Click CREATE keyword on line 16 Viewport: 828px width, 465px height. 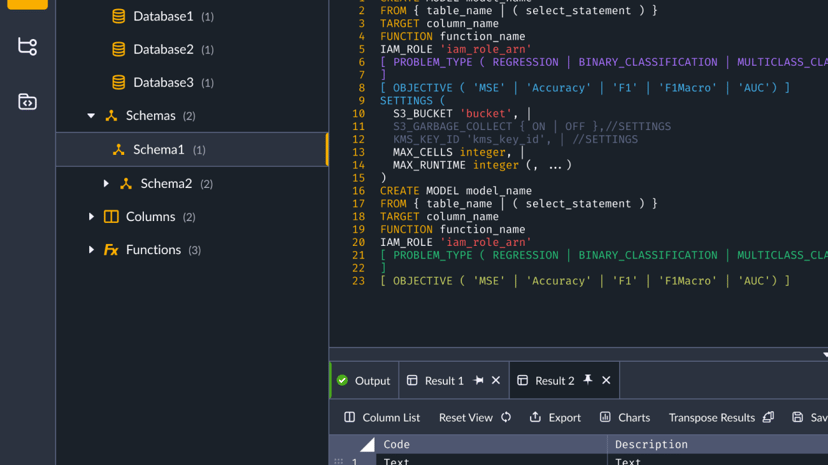pos(400,191)
